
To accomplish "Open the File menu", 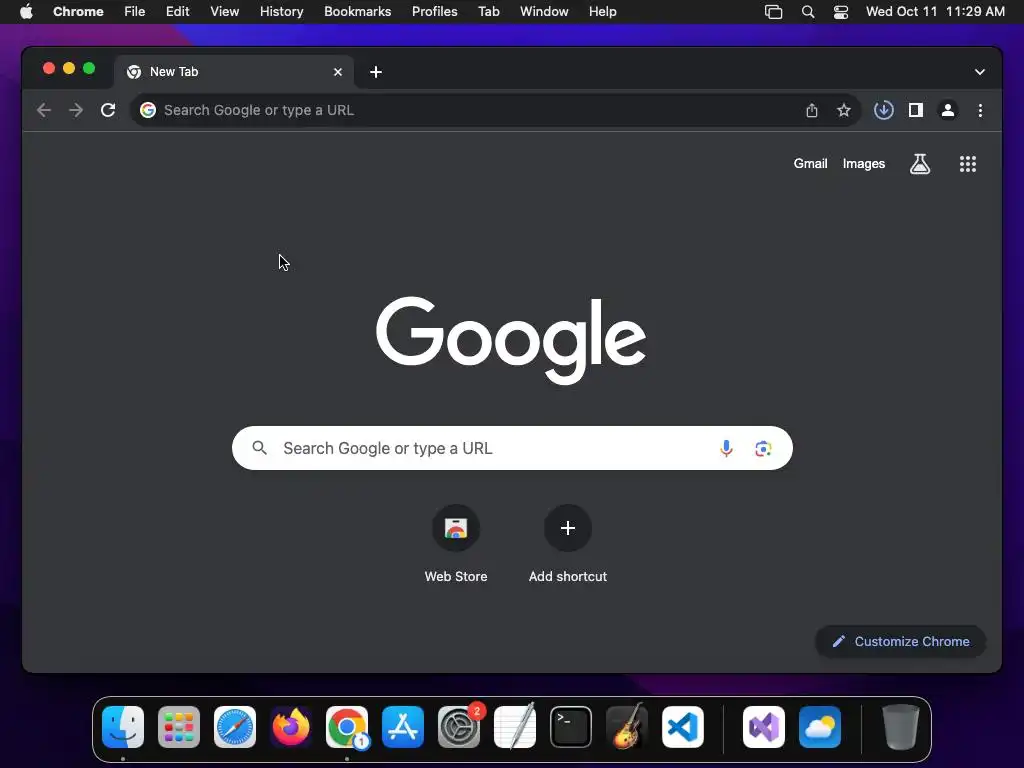I will point(135,12).
